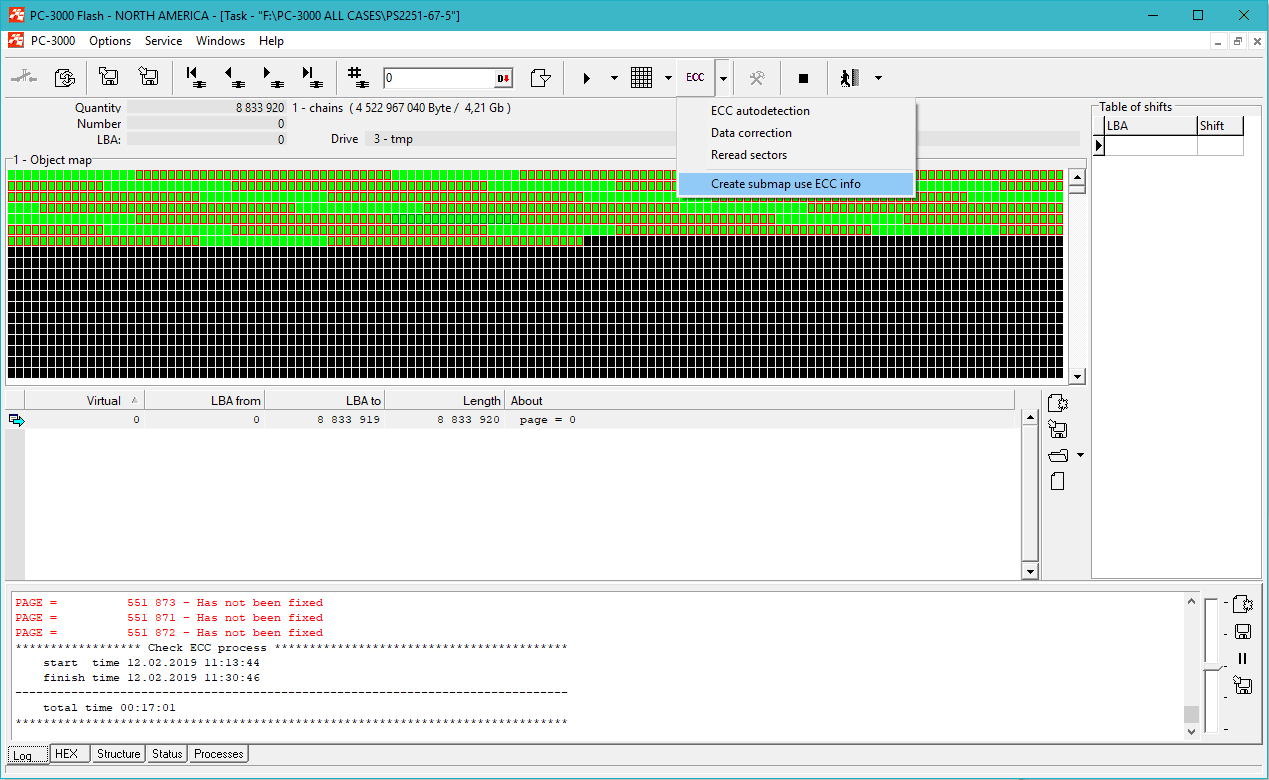Screen dimensions: 1269x780
Task: Collapse the ECC dropdown arrow
Action: 723,78
